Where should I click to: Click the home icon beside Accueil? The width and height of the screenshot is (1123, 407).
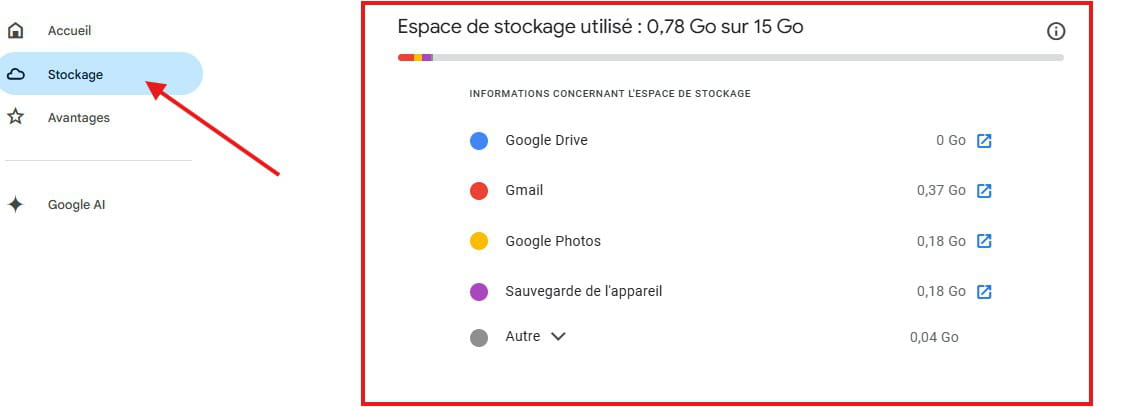16,31
